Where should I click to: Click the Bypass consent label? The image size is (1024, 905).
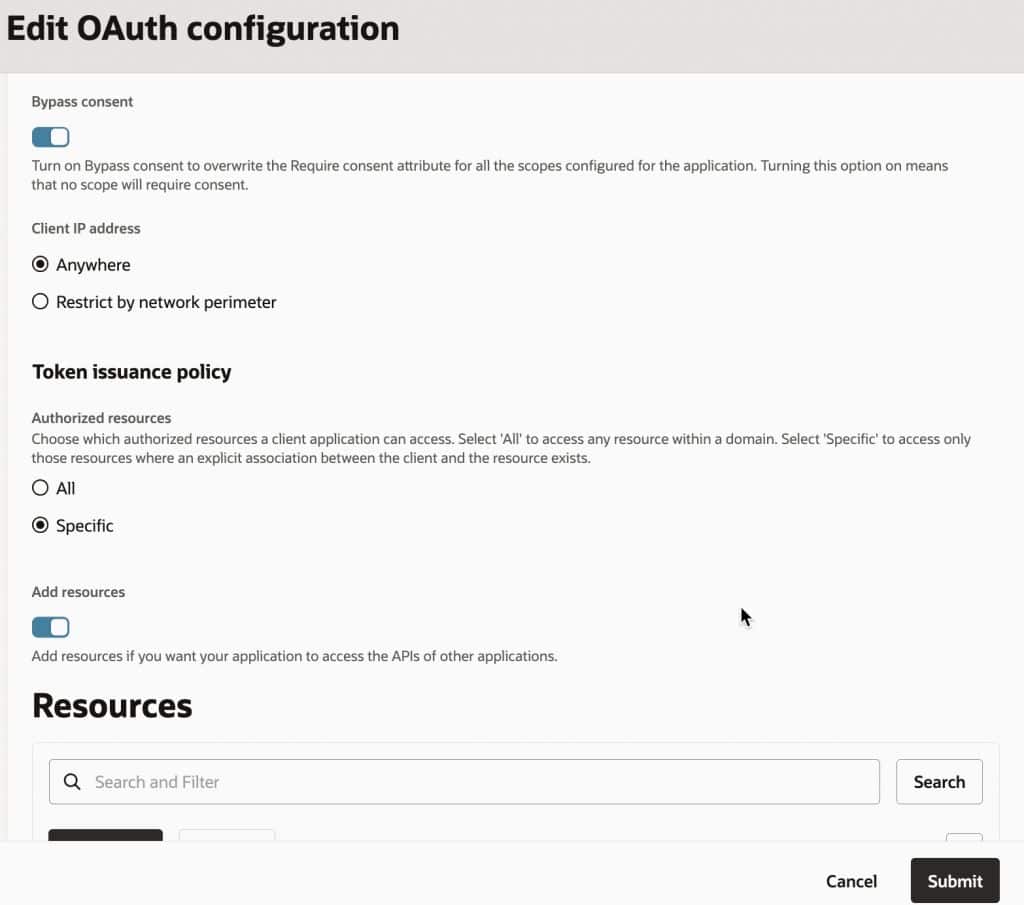[82, 102]
